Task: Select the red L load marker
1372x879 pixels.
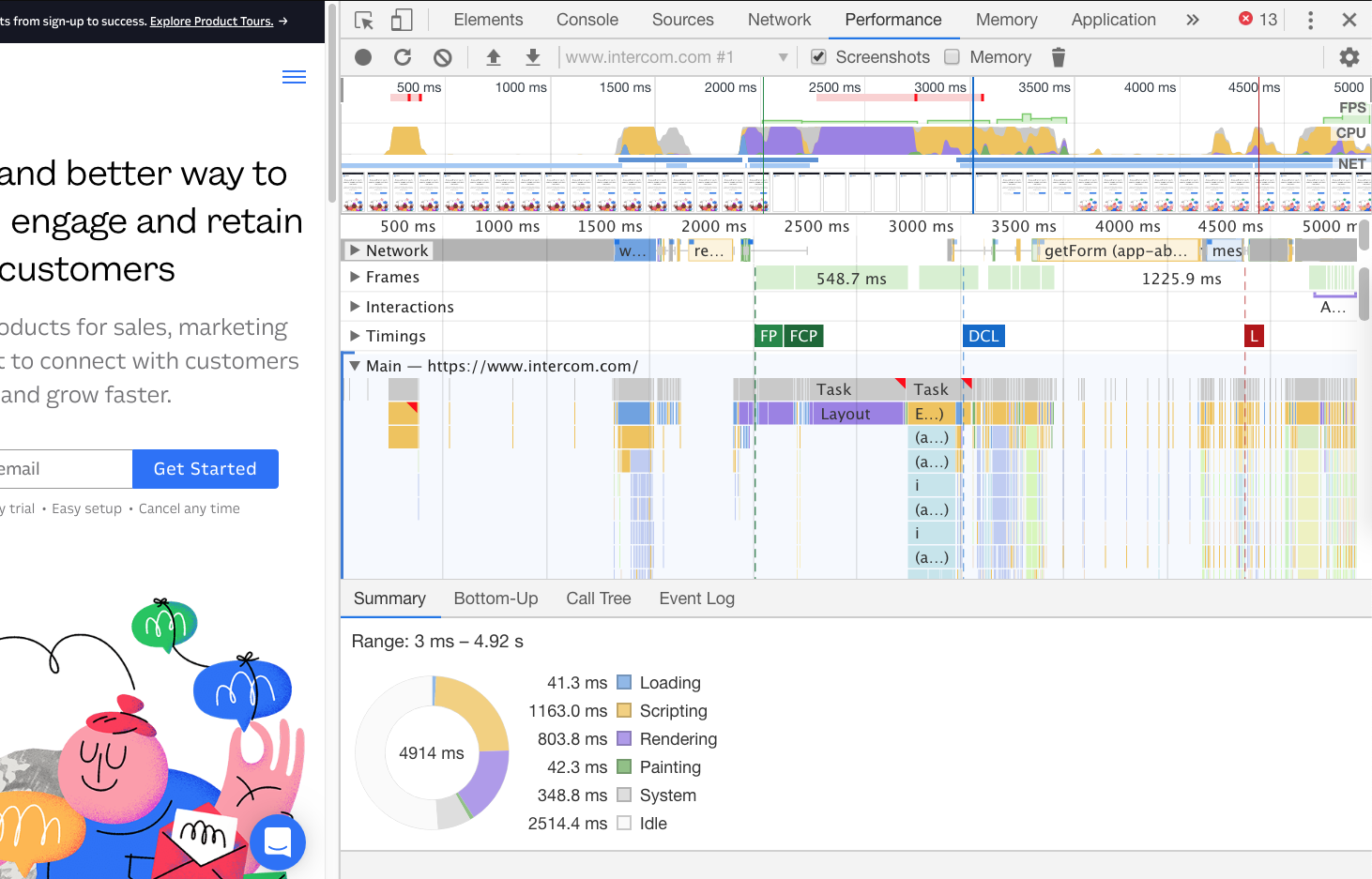Action: (1254, 336)
